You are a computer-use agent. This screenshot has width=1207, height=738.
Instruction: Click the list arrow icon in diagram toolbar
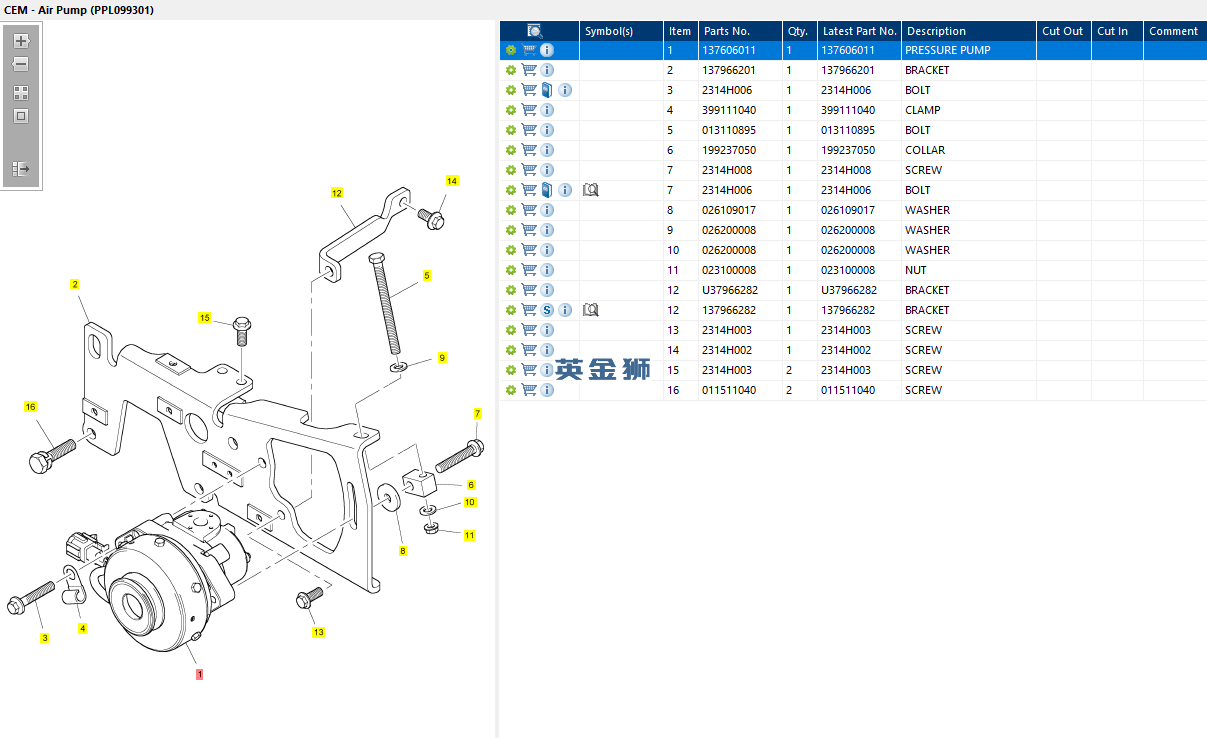click(21, 169)
